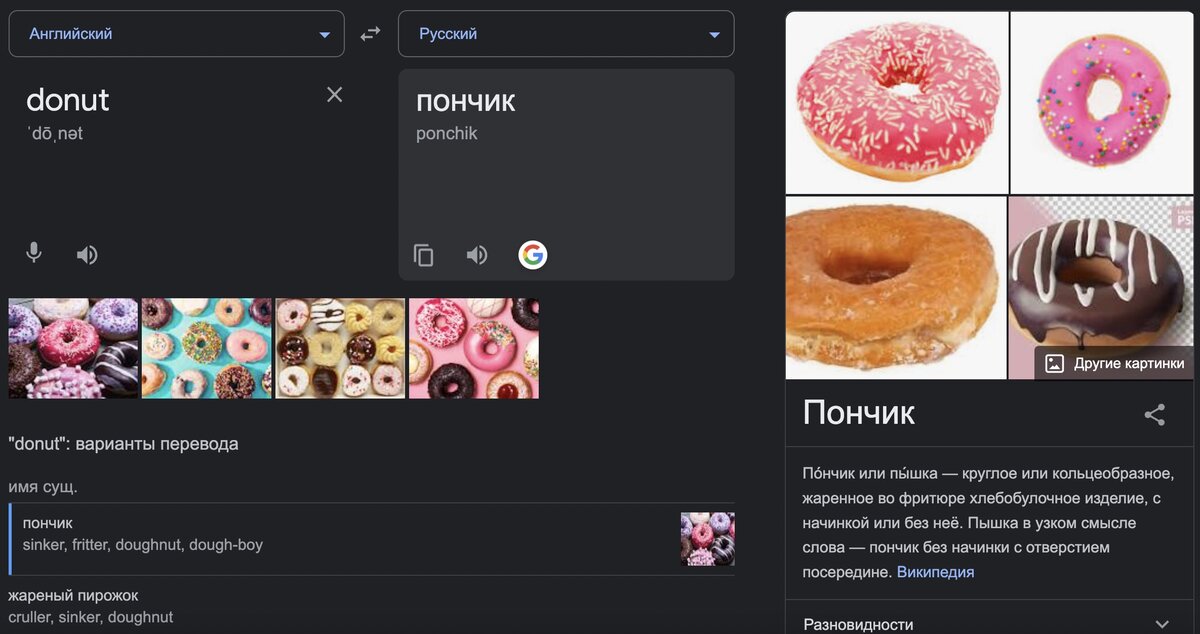
Task: Click the Пончик panel heading
Action: pos(859,413)
